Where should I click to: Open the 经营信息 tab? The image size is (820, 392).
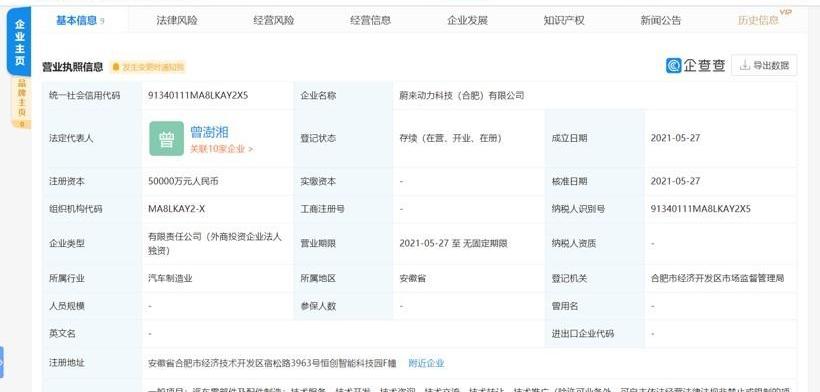coord(370,20)
